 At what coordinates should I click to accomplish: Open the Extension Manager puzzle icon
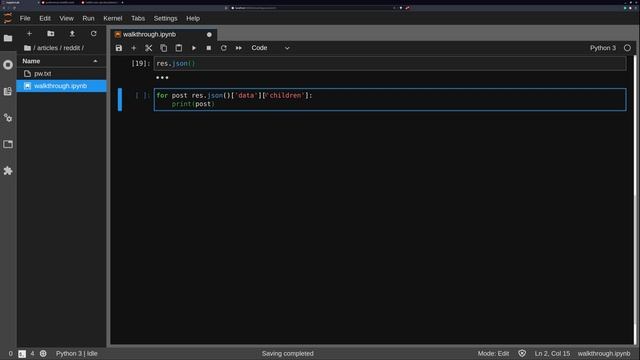[8, 171]
